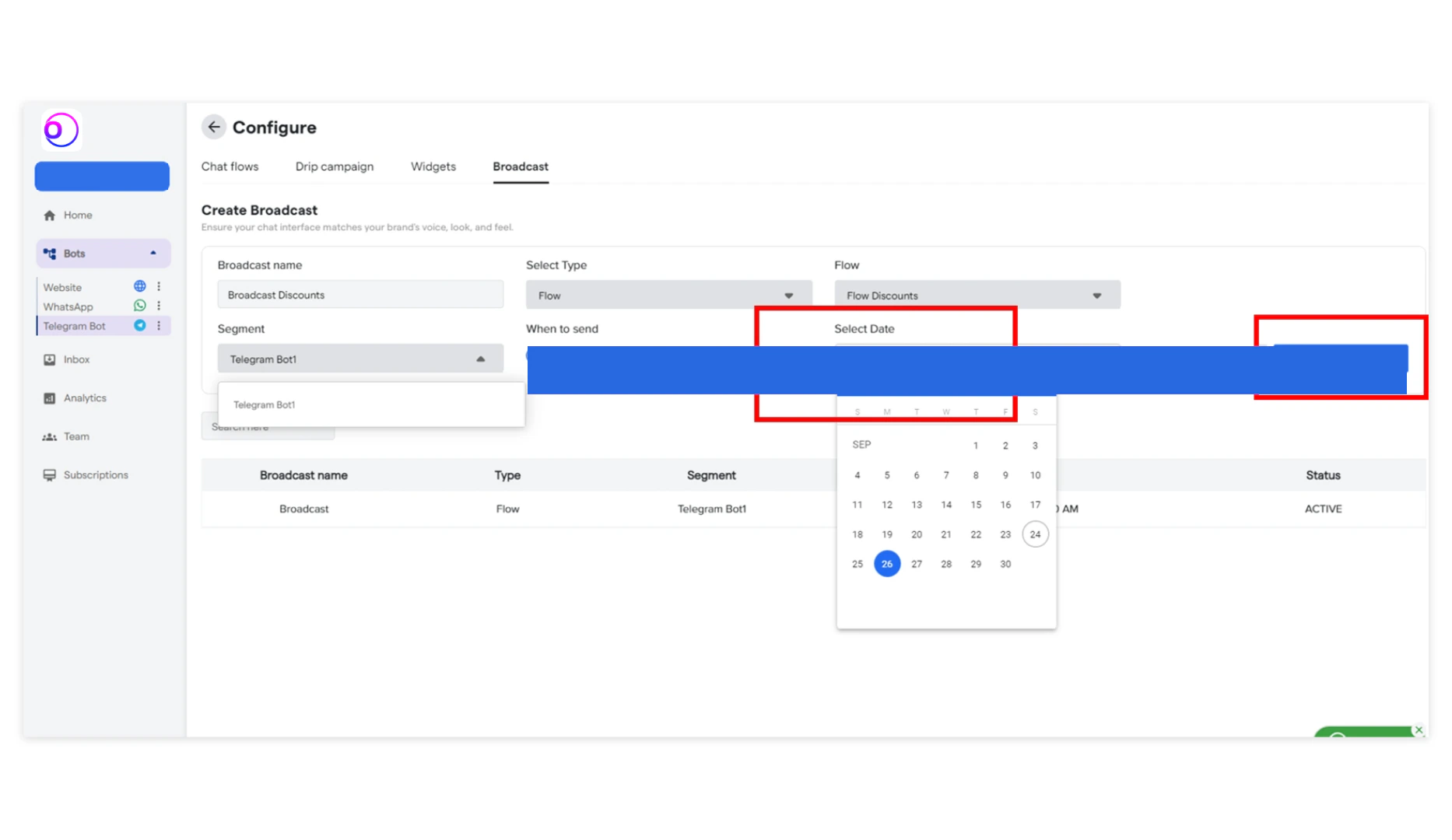Pick September 17 in the calendar
The height and width of the screenshot is (840, 1452).
(x=1035, y=505)
